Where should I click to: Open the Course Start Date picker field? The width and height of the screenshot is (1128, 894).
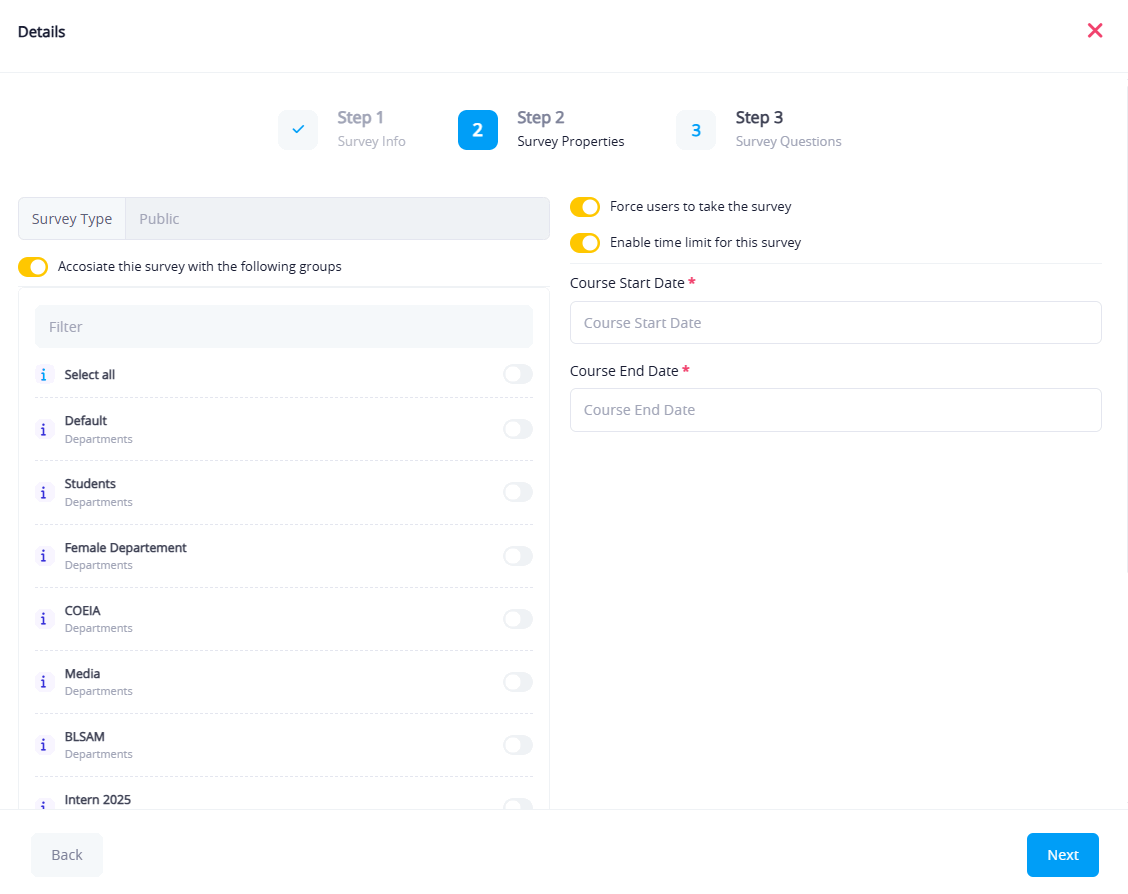pyautogui.click(x=835, y=323)
